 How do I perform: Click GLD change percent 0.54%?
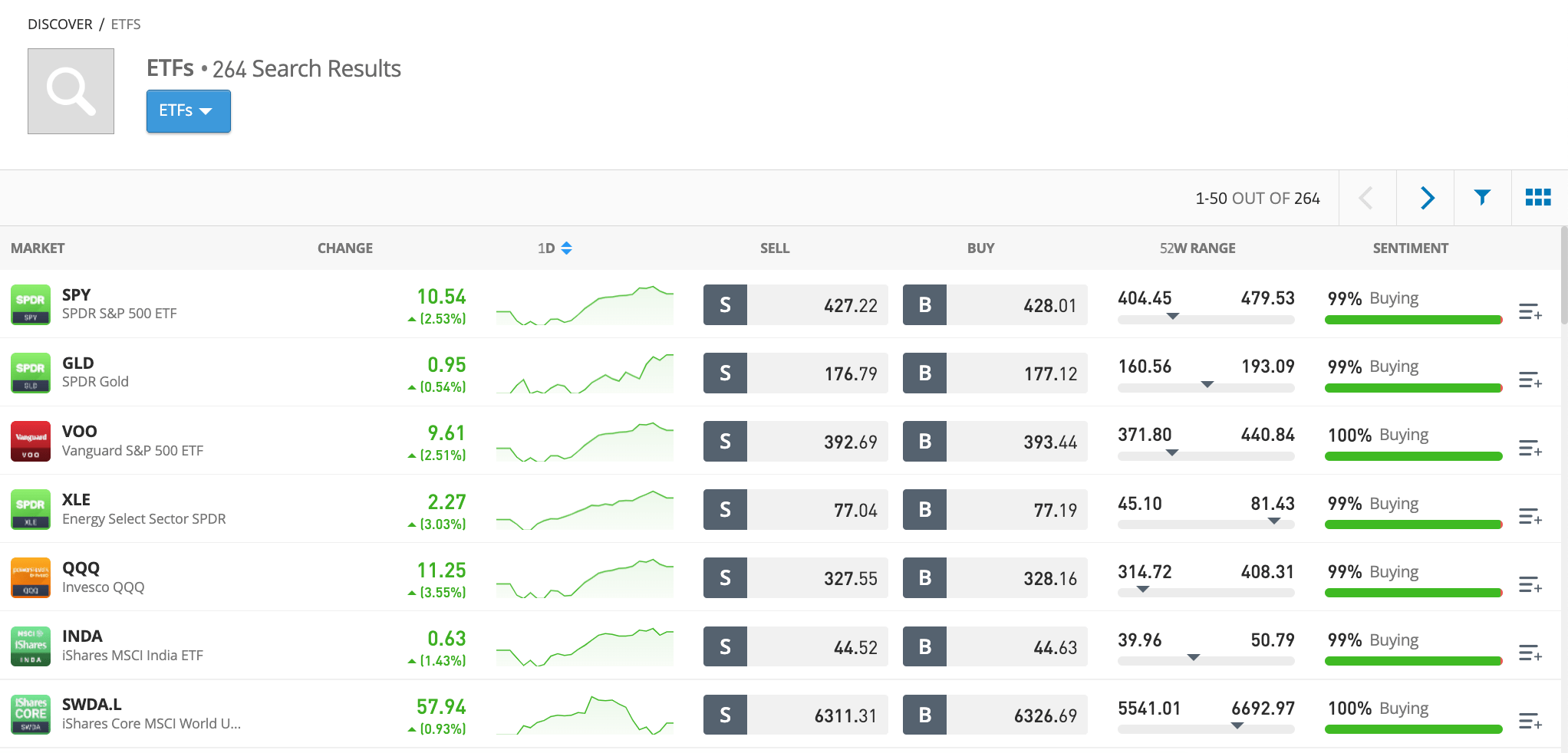(437, 387)
